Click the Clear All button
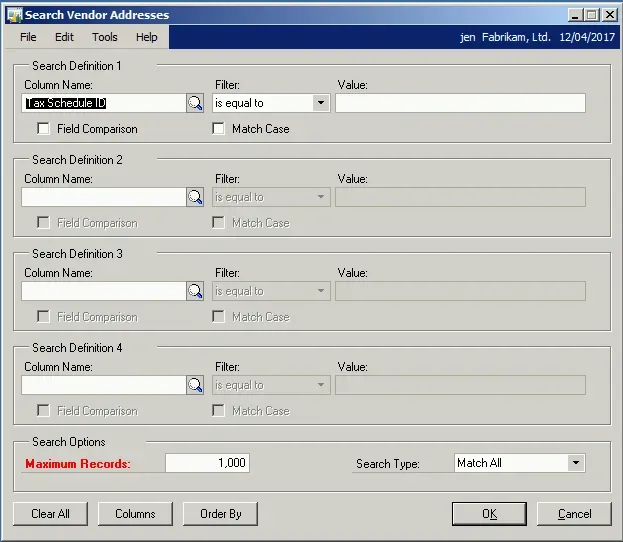This screenshot has width=623, height=542. click(50, 514)
